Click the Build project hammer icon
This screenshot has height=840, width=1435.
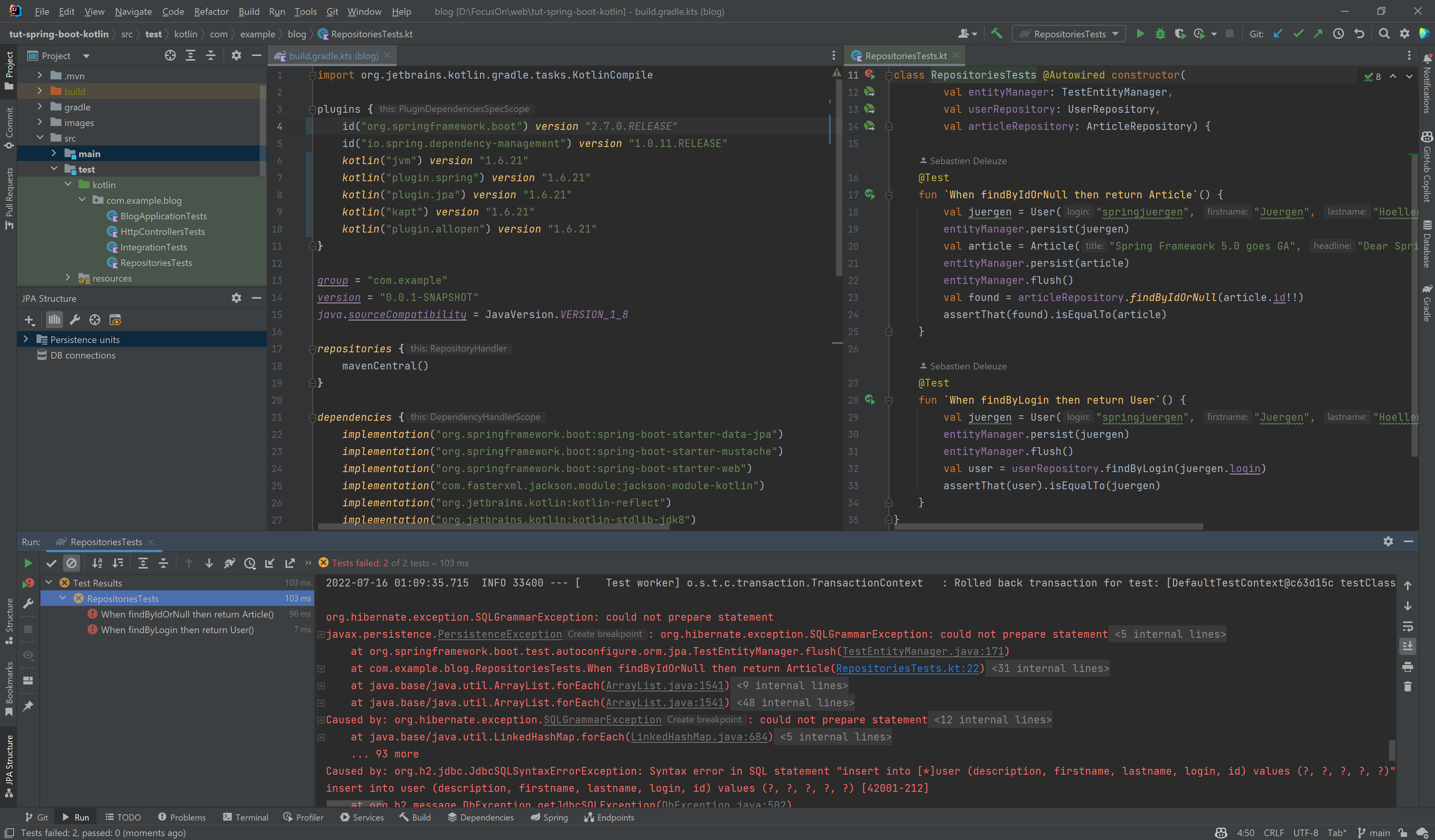tap(996, 34)
